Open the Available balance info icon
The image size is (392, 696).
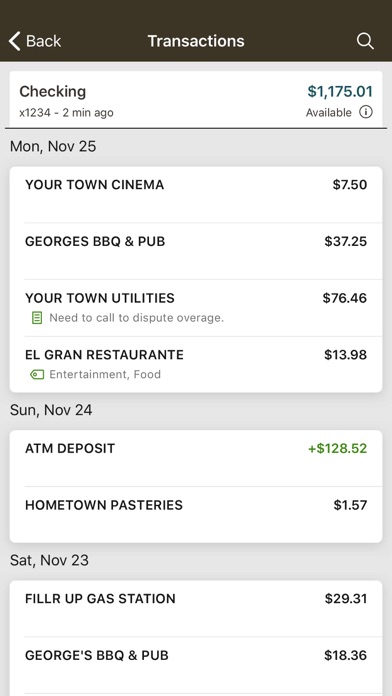pos(365,112)
